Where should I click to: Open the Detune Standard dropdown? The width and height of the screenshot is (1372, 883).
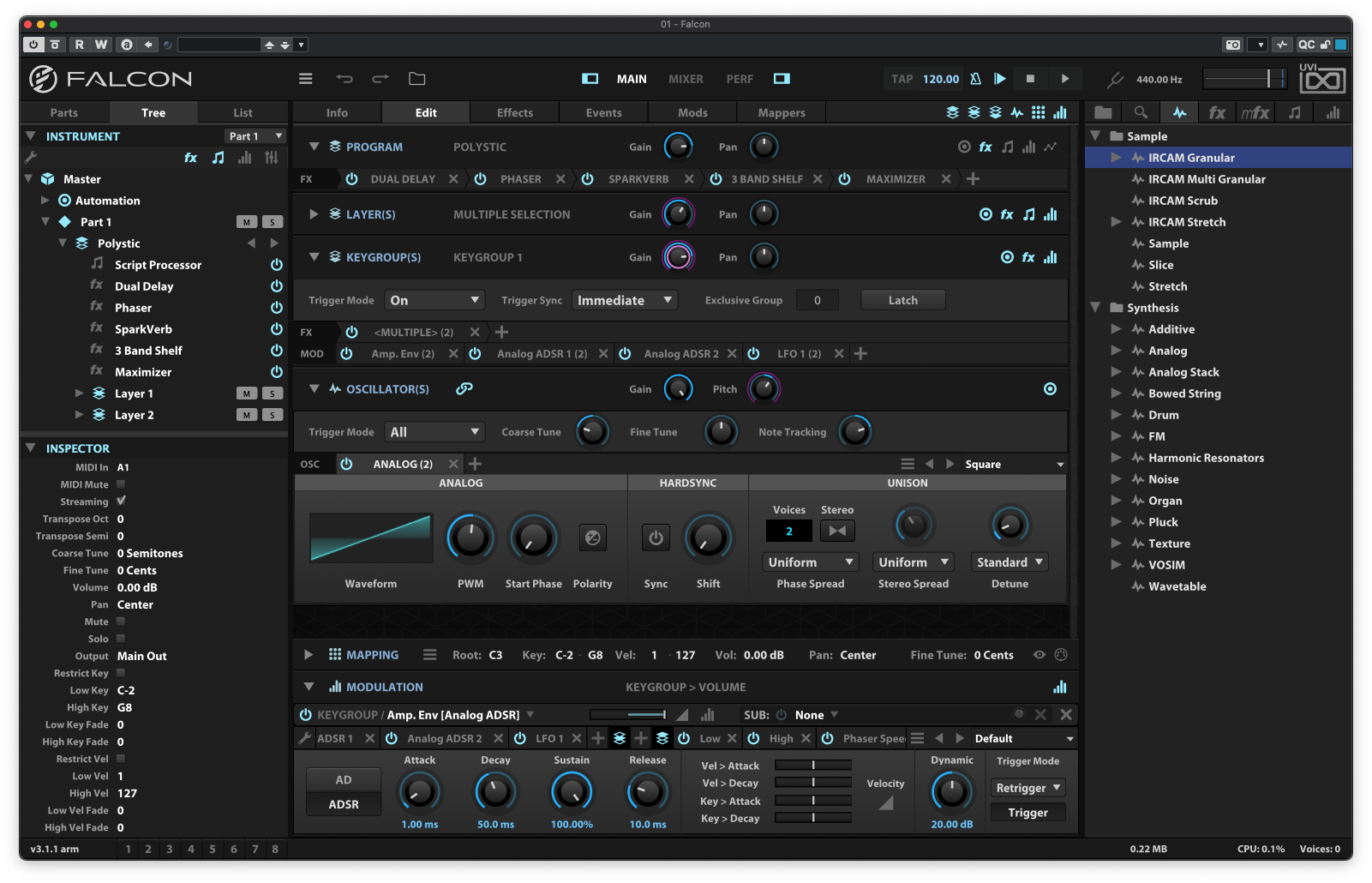[x=1010, y=562]
